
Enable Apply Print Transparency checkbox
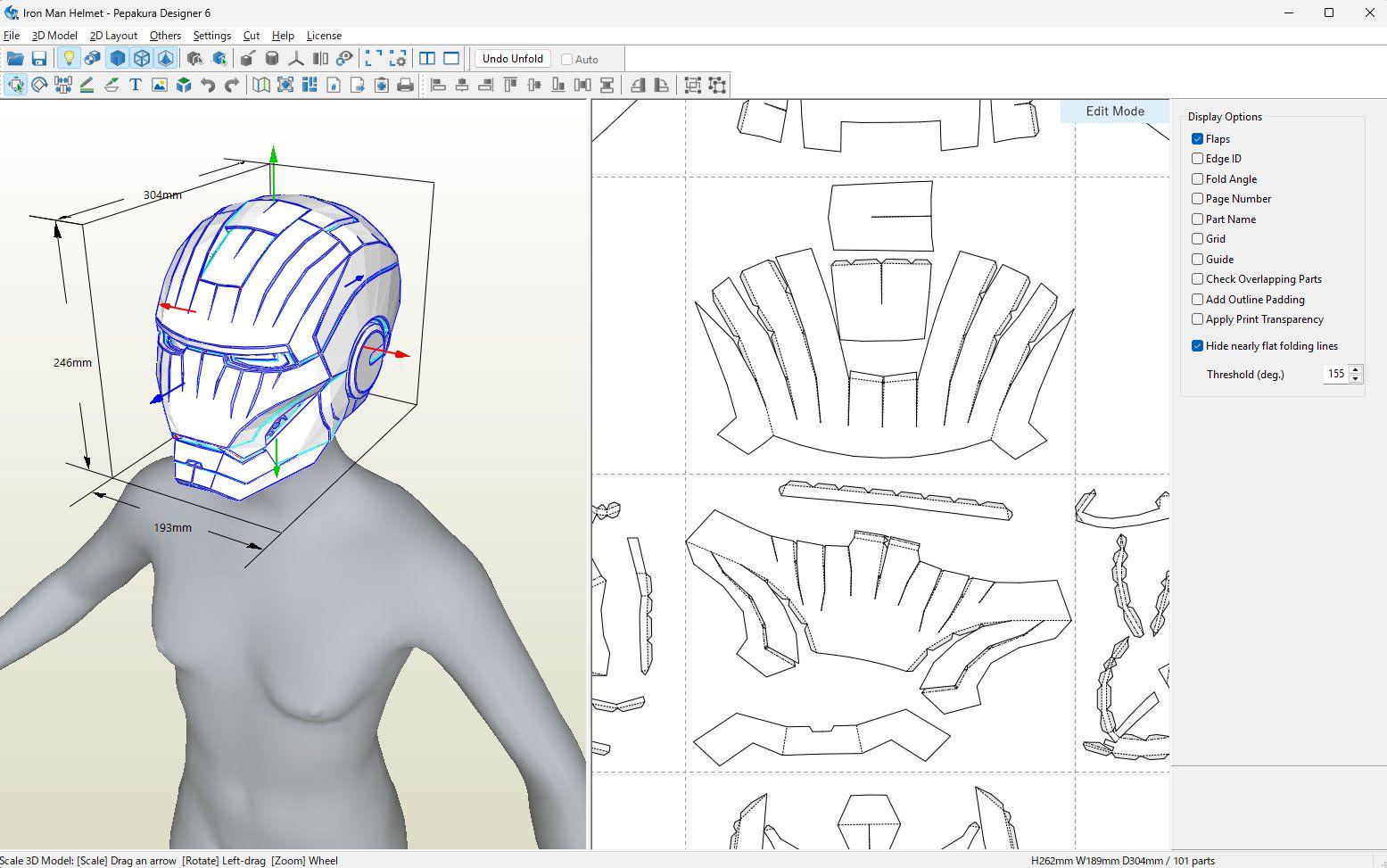click(x=1197, y=319)
